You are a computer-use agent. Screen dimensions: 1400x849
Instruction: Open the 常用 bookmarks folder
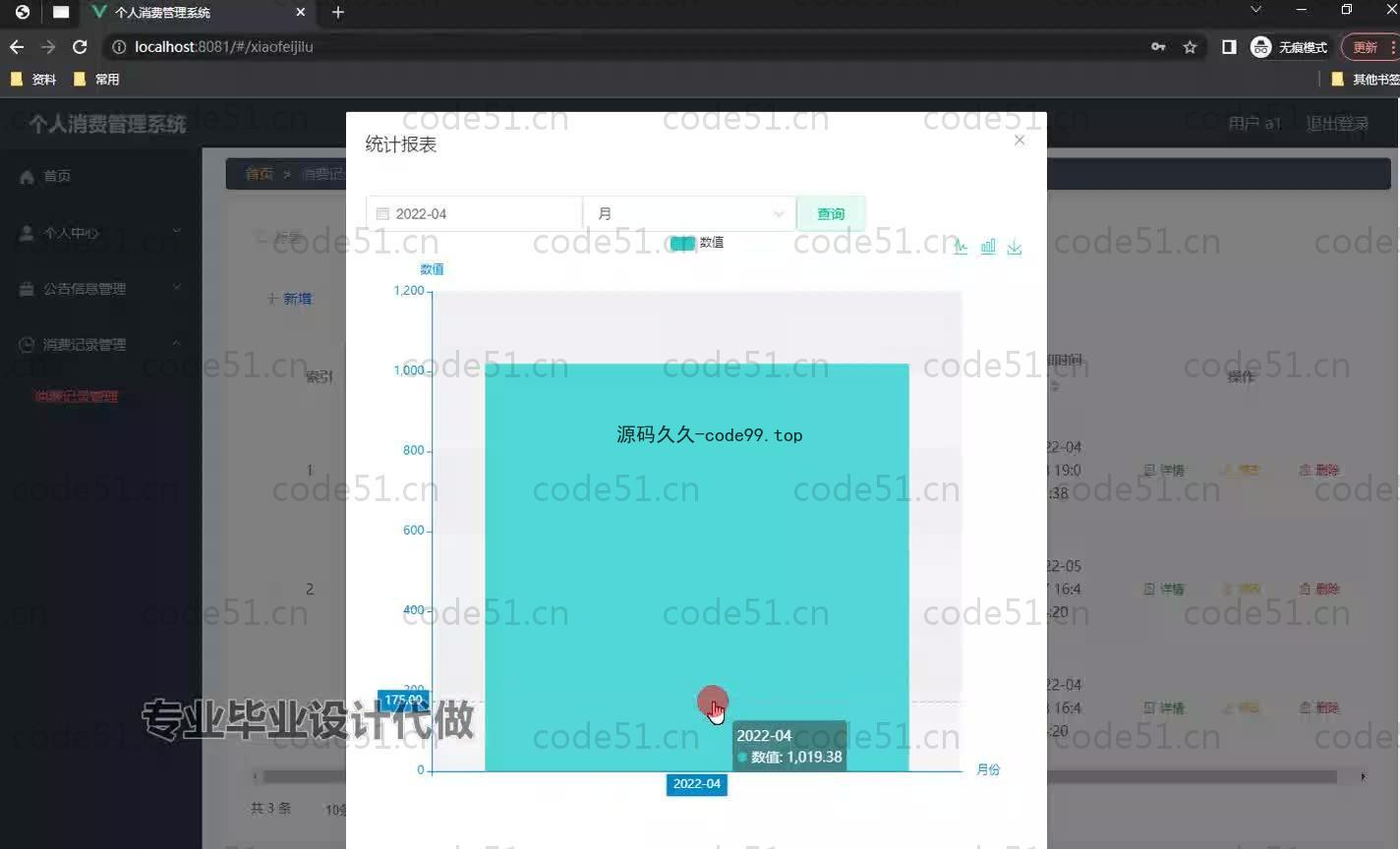[x=96, y=79]
